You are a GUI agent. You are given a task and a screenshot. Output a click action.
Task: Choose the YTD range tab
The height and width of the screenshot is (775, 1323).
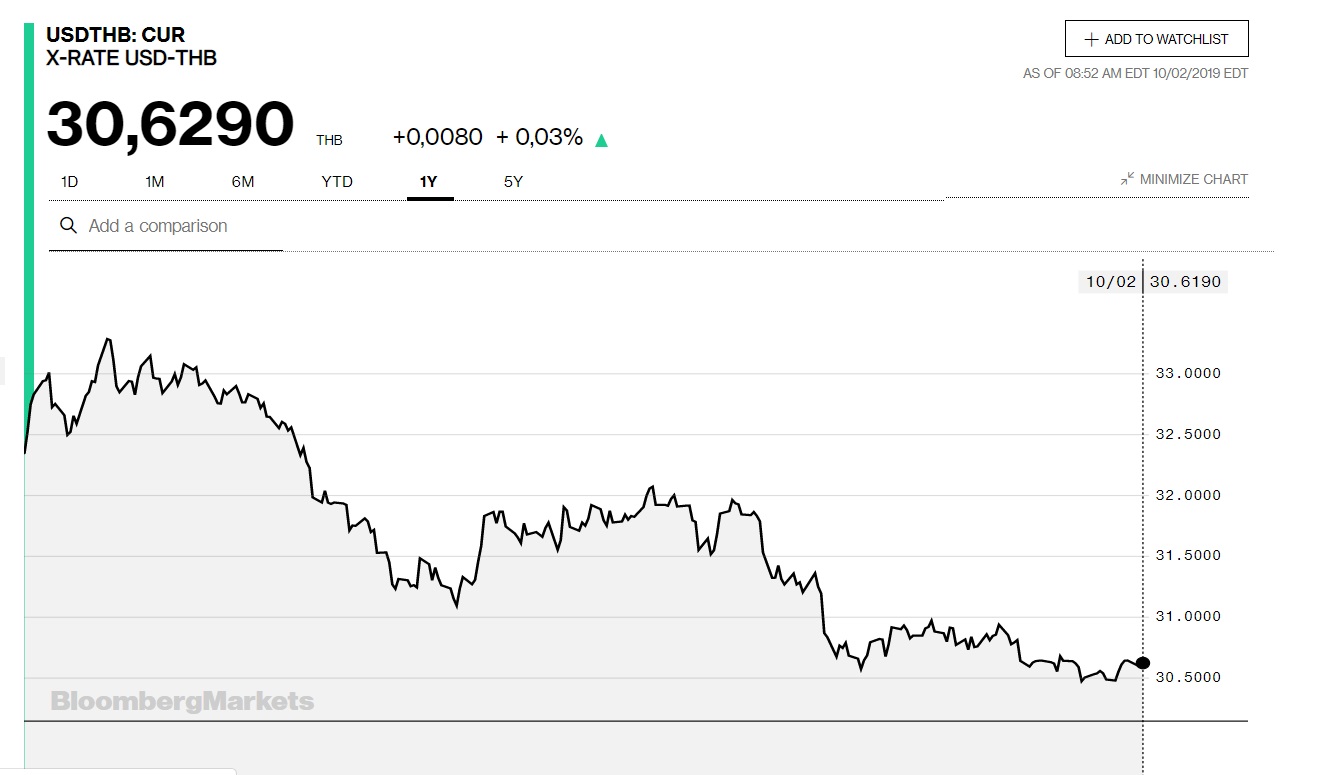coord(337,182)
